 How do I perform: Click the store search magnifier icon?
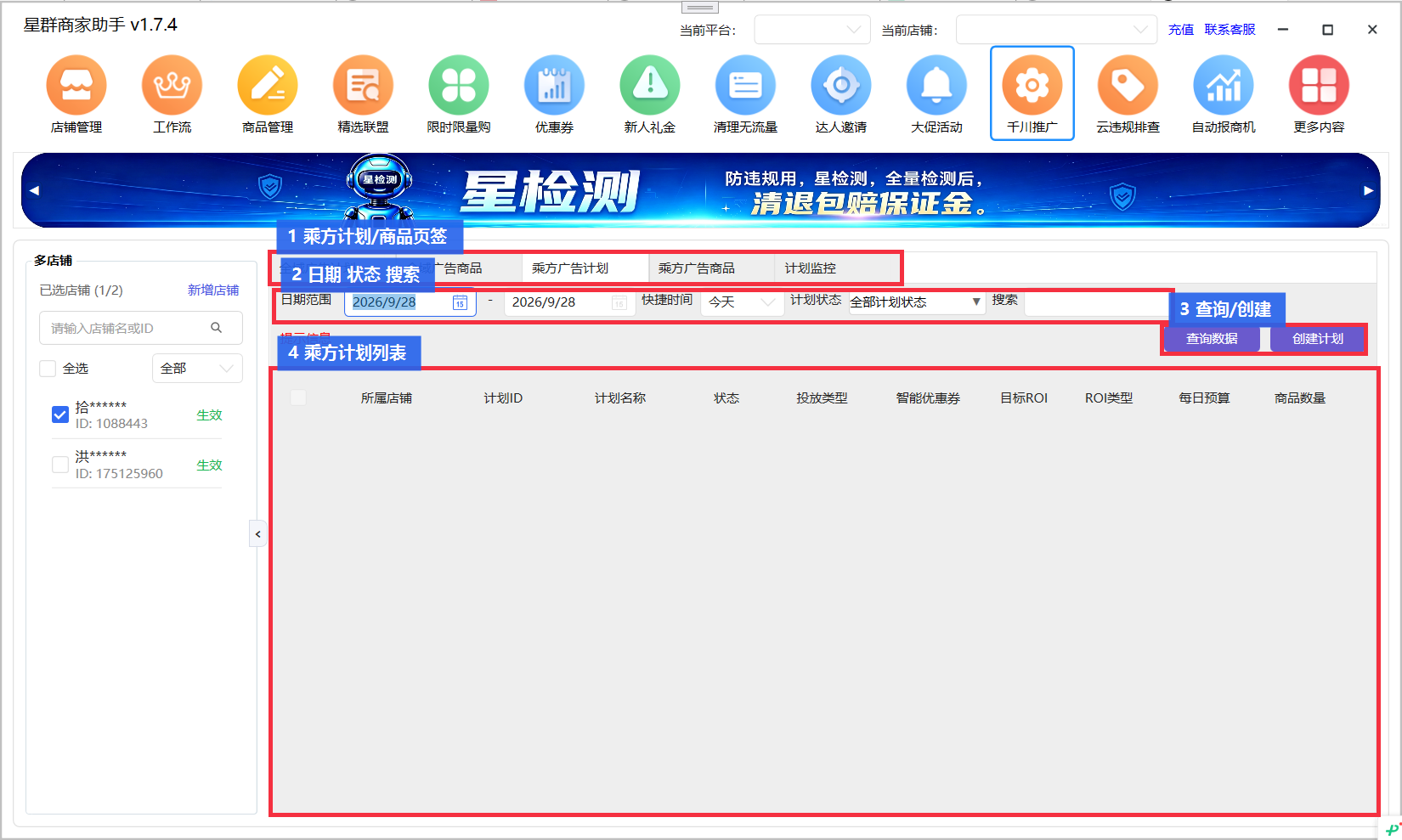pos(217,328)
